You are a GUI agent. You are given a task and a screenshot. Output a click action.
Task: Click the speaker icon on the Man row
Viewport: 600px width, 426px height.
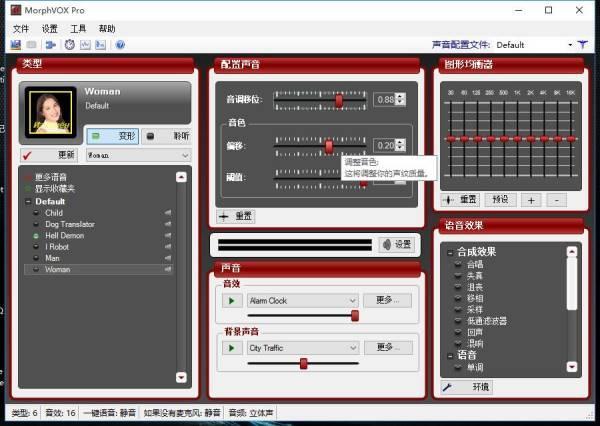[168, 258]
